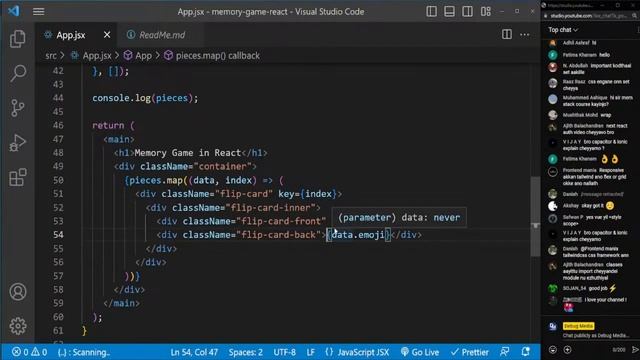Click the emoji picker in chat input
Screen dimensions: 640x360
point(553,350)
